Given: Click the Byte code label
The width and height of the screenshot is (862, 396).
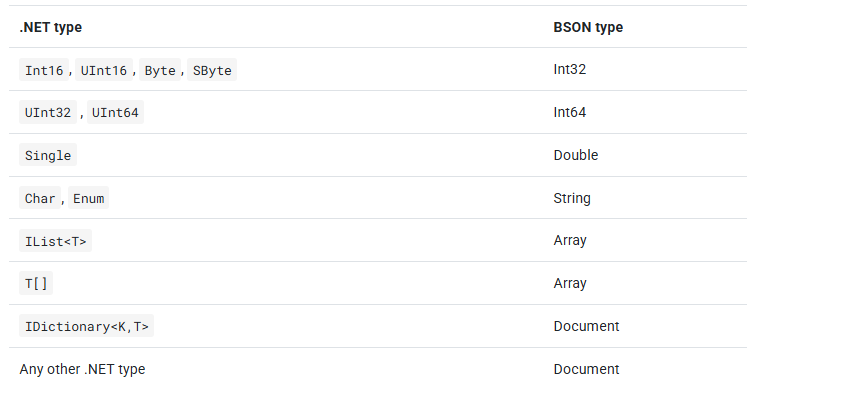Looking at the screenshot, I should point(160,70).
